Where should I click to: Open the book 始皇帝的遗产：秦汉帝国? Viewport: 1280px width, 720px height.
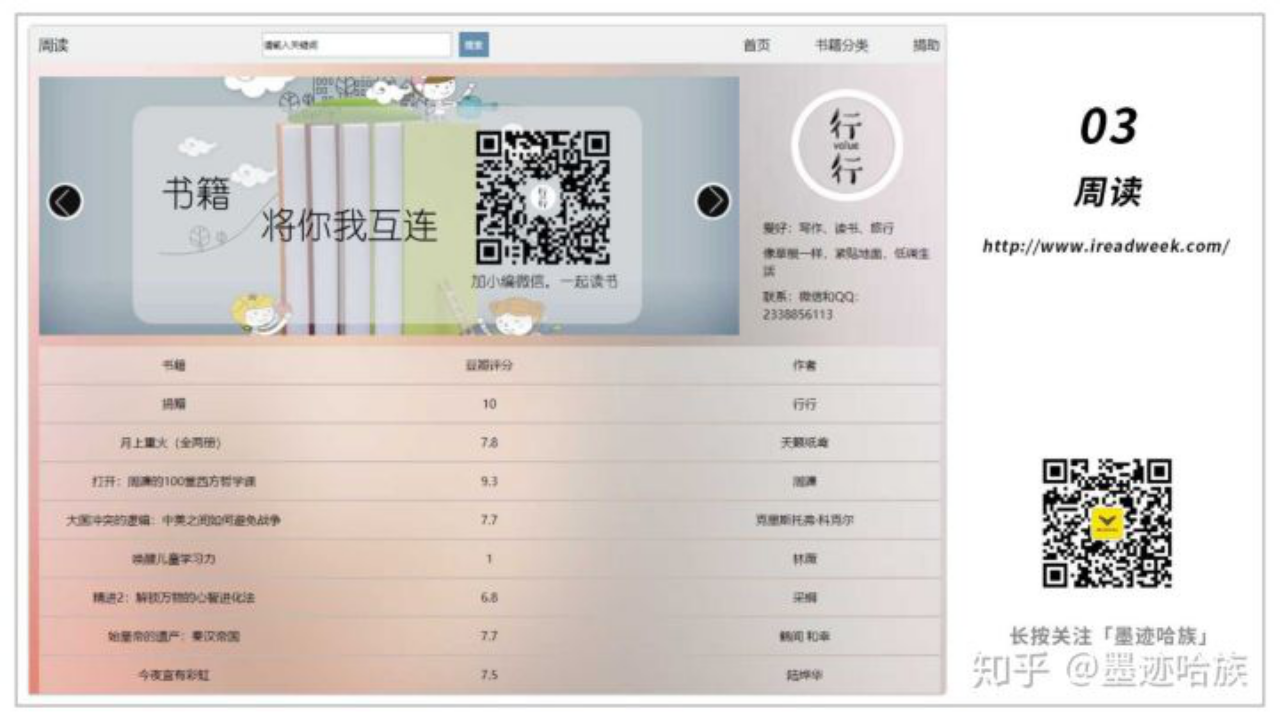pos(173,636)
